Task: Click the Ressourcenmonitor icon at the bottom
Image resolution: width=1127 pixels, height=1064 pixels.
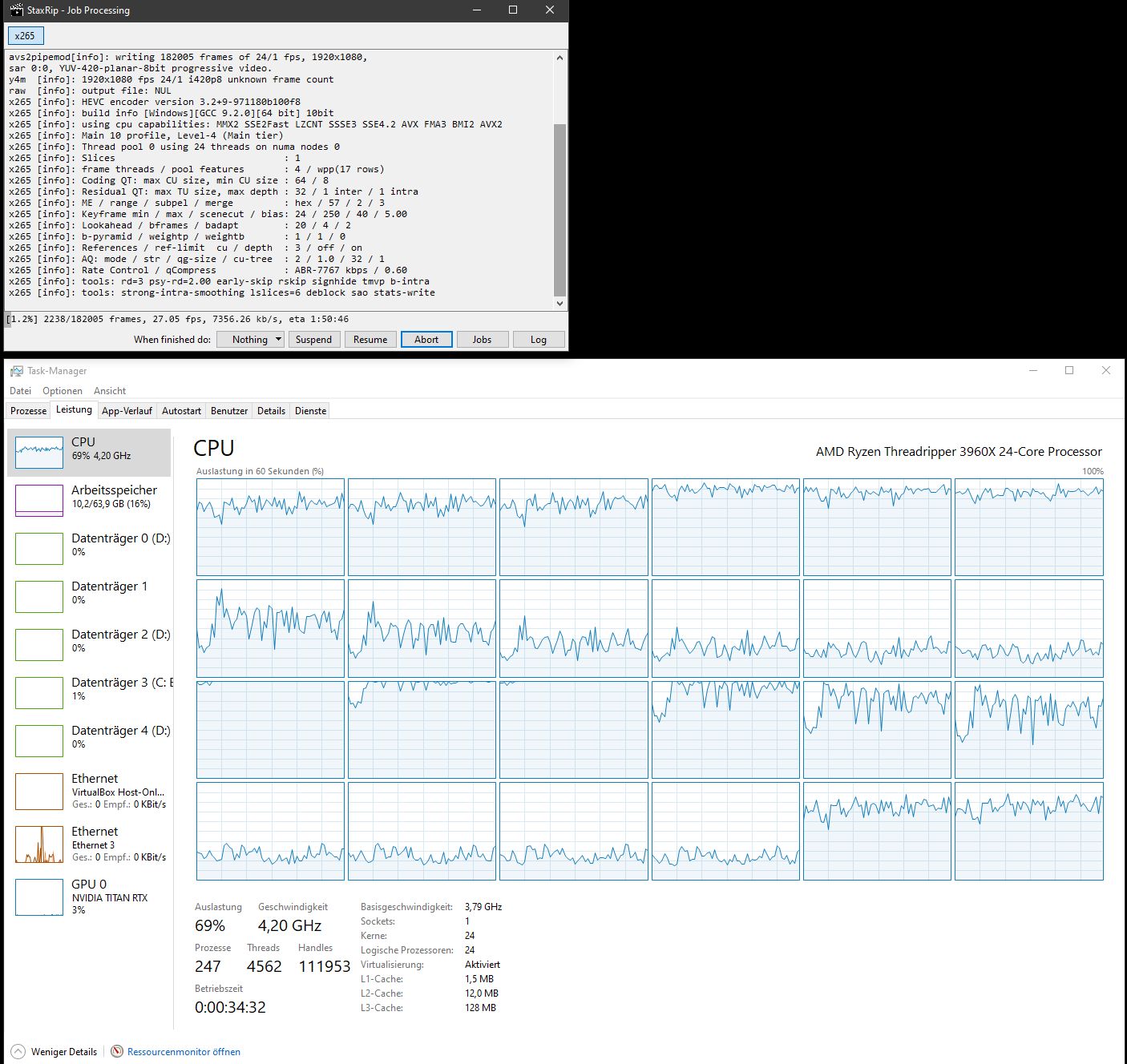Action: (117, 1051)
